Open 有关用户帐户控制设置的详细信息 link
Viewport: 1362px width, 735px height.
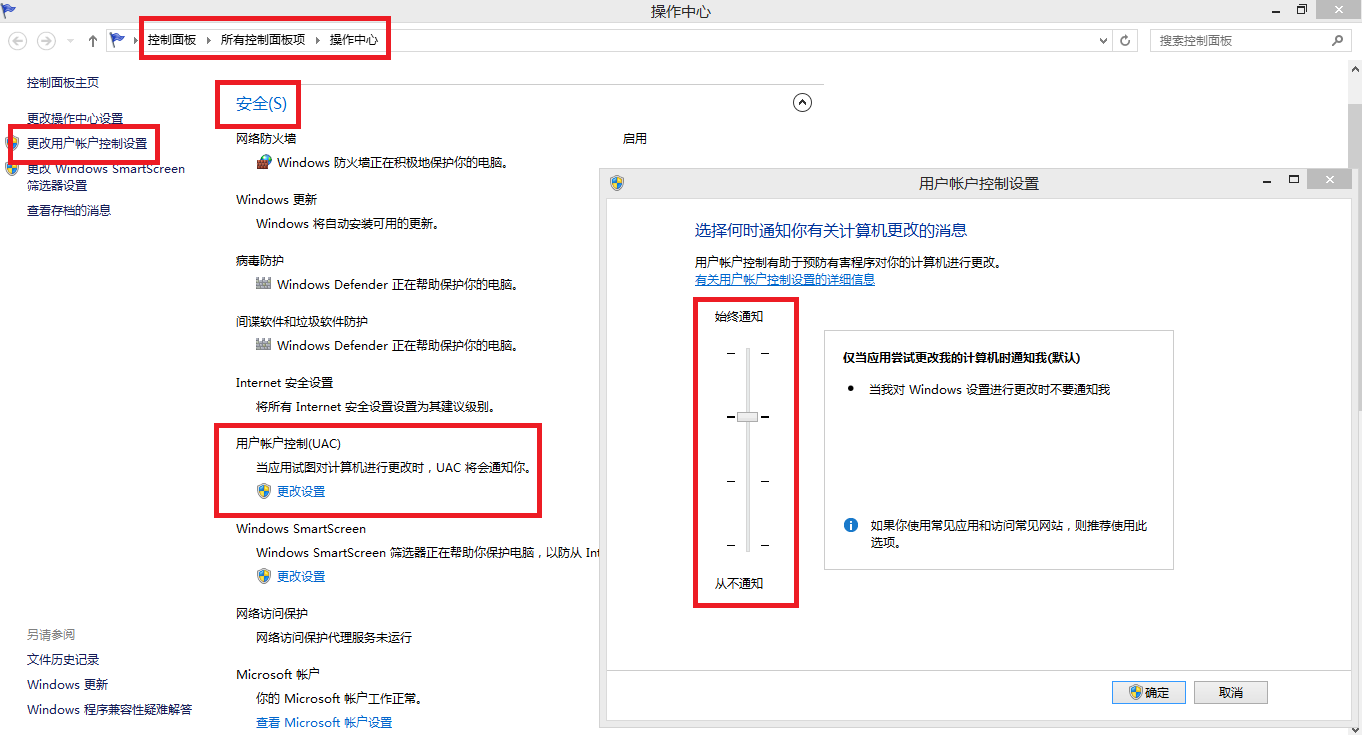click(785, 279)
